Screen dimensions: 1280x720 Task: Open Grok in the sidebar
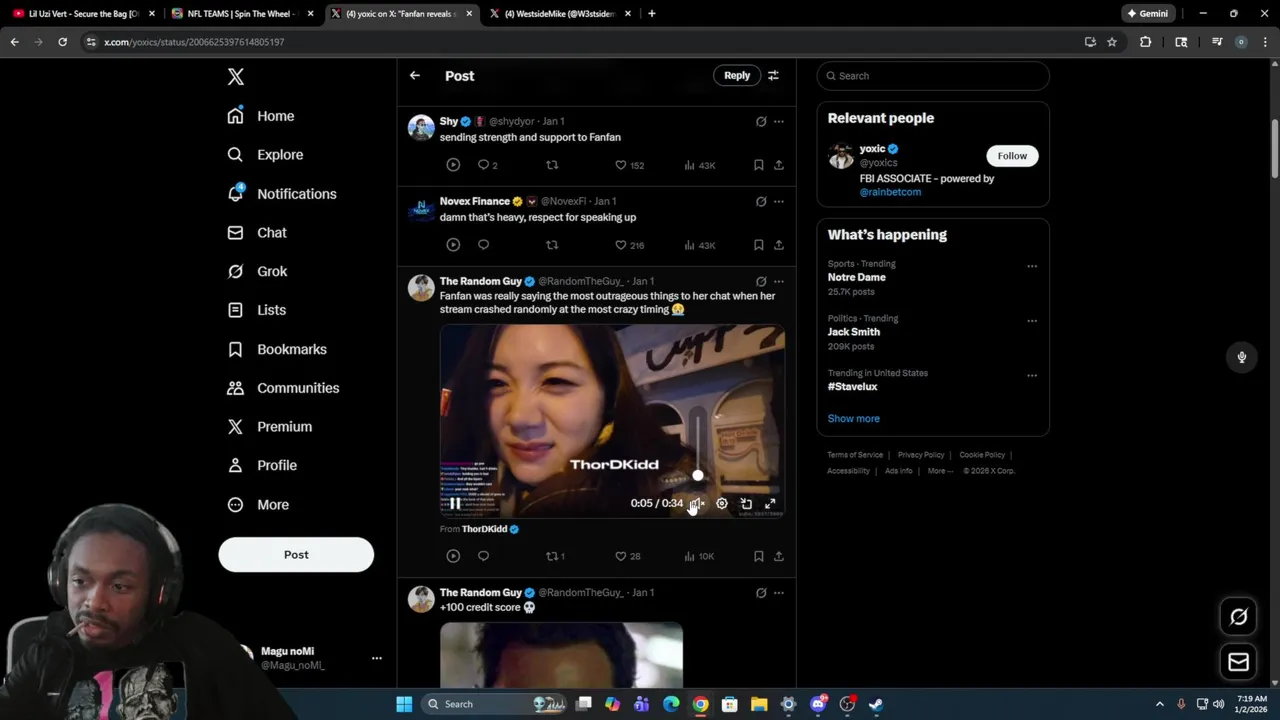click(257, 271)
